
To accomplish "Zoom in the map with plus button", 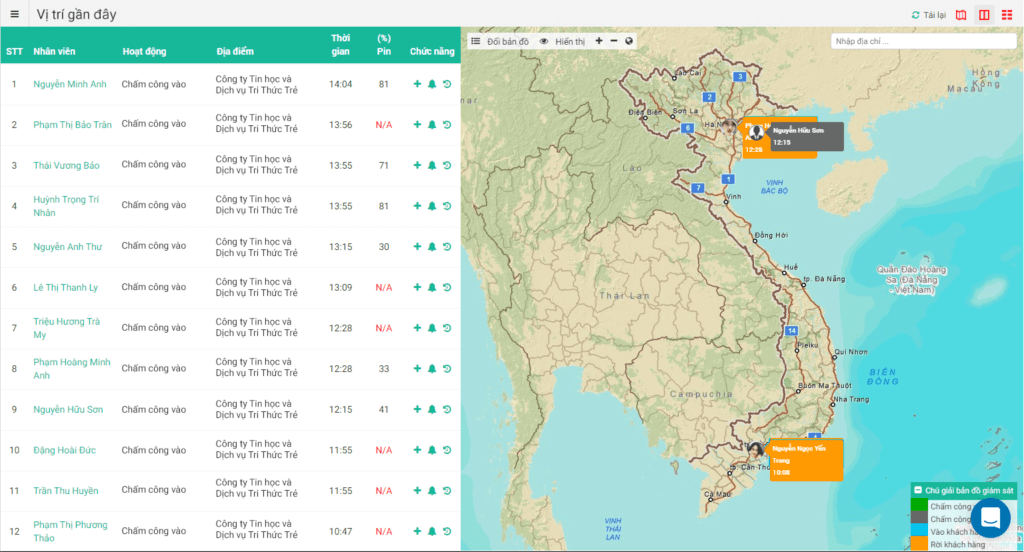I will click(x=599, y=41).
